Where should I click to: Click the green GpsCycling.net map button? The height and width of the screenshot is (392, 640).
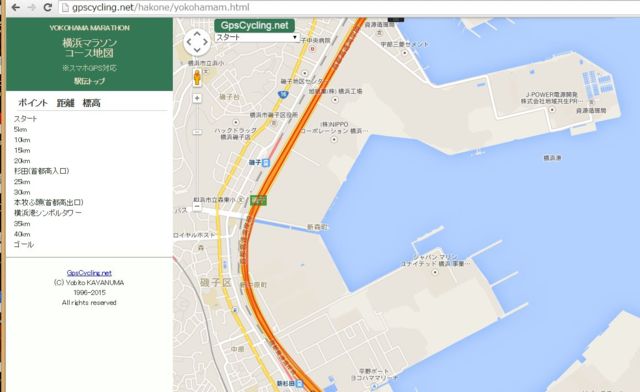[x=254, y=25]
